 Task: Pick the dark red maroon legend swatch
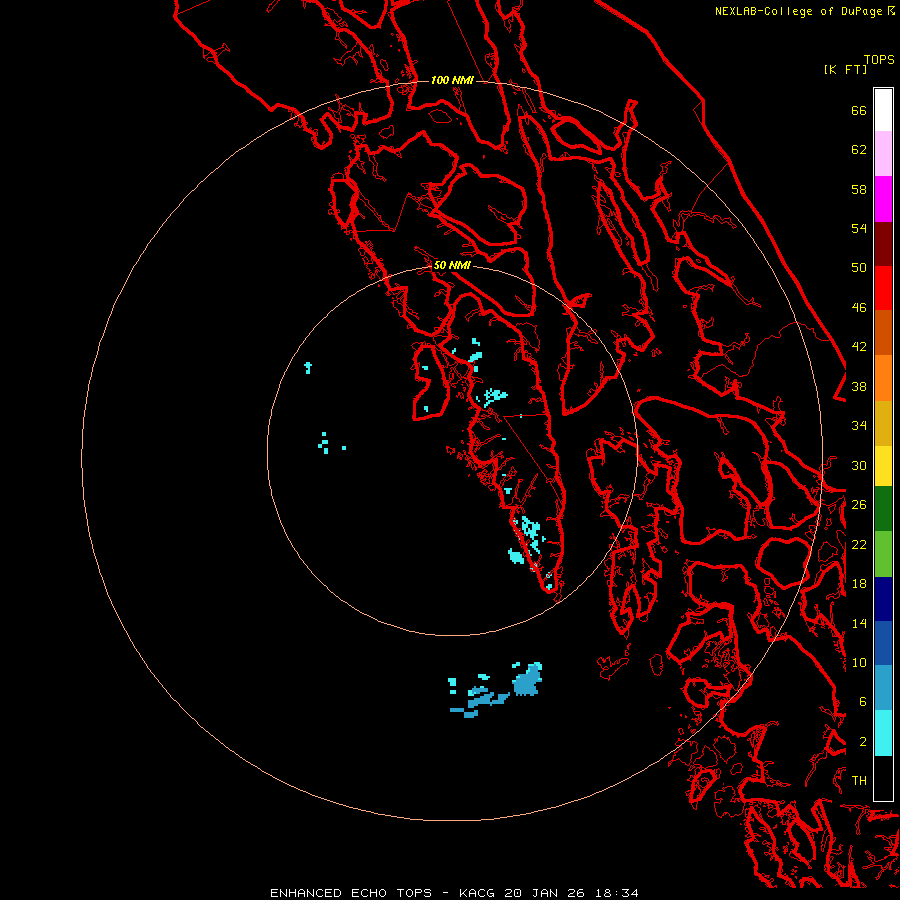click(883, 243)
